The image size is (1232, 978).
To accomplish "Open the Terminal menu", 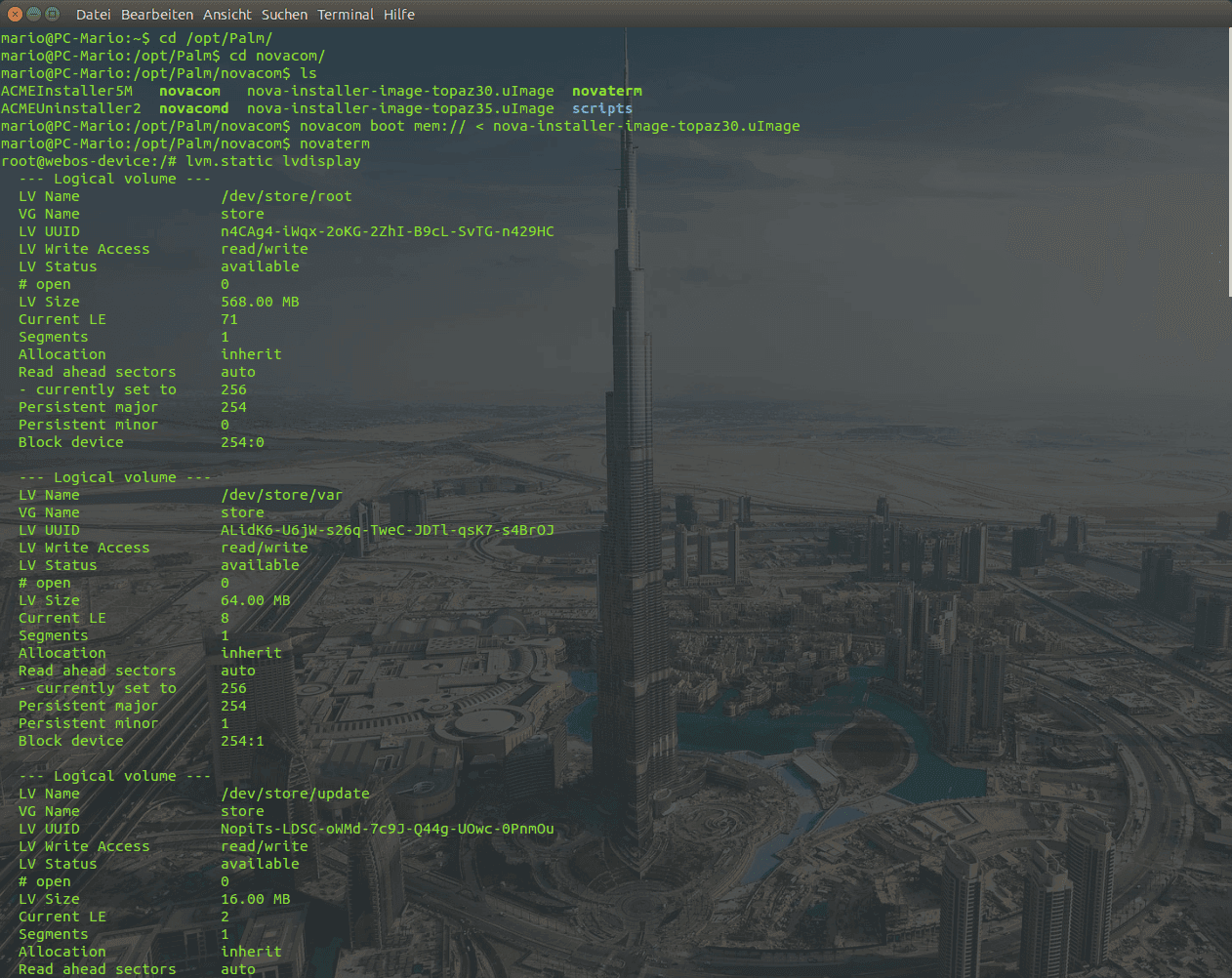I will [346, 15].
